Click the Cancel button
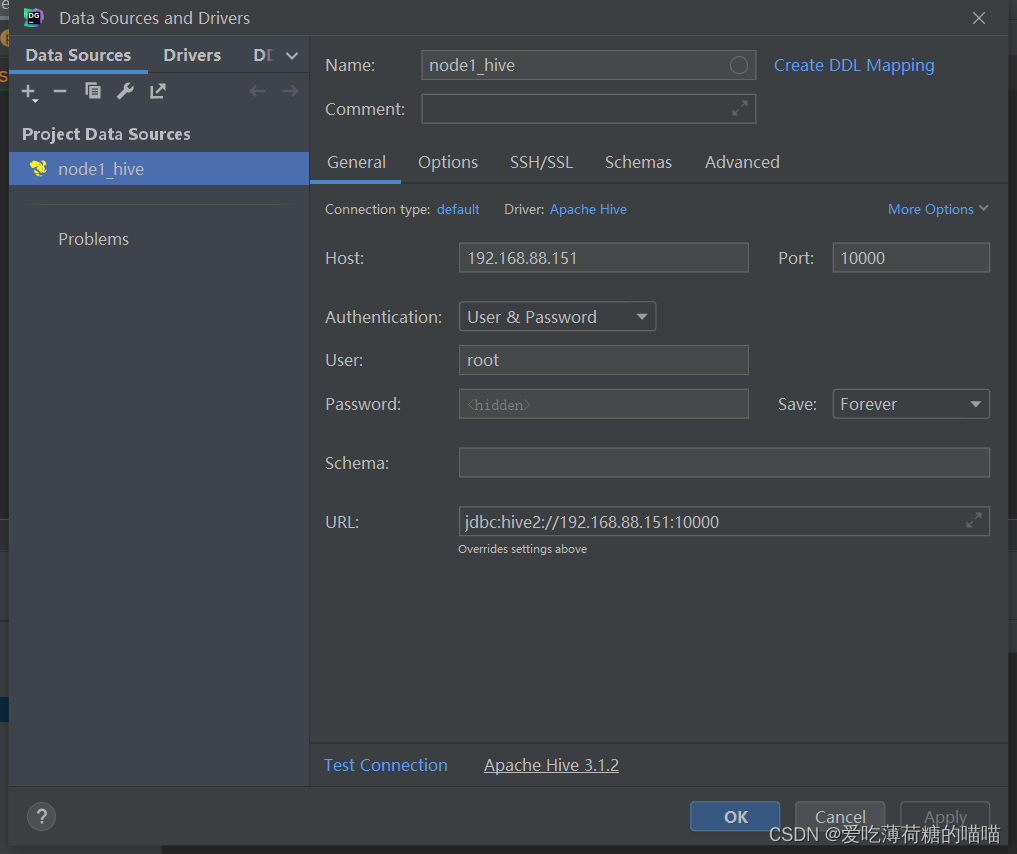 [840, 816]
